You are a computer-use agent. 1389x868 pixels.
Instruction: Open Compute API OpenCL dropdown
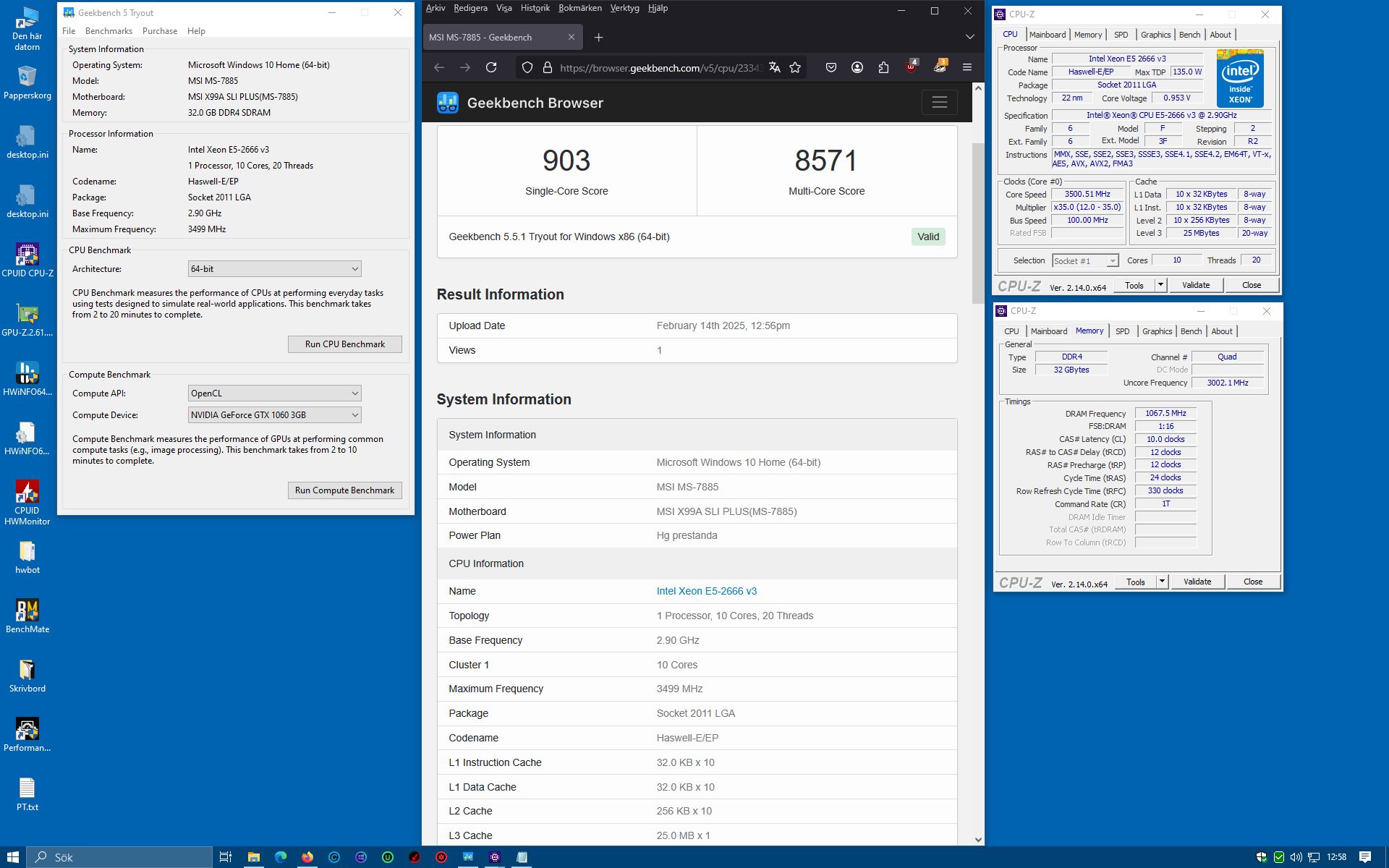[275, 393]
